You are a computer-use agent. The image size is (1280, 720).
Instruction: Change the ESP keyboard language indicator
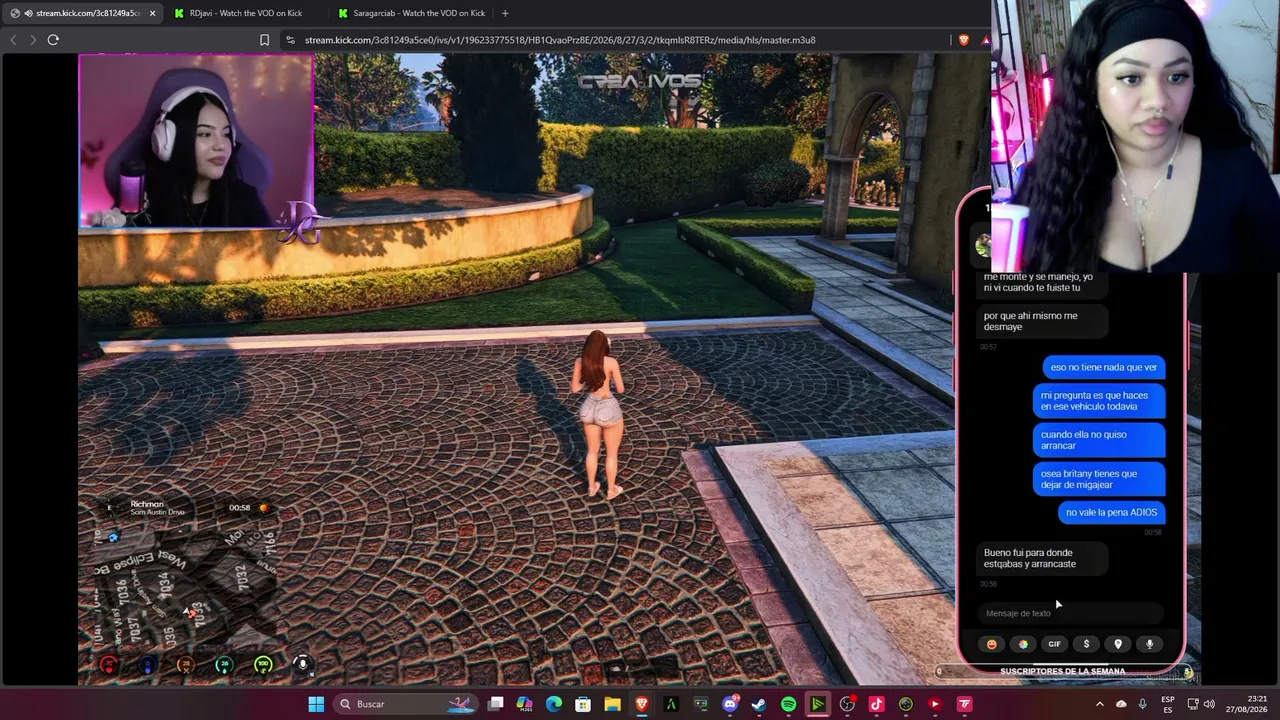(1168, 704)
